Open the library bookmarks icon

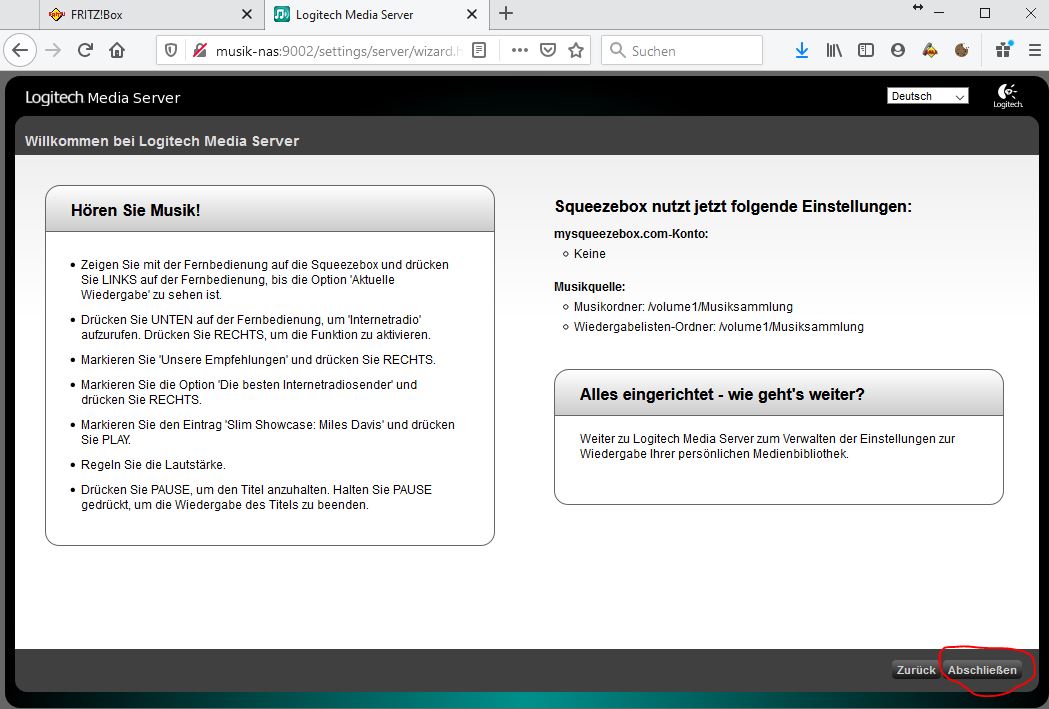[x=834, y=50]
